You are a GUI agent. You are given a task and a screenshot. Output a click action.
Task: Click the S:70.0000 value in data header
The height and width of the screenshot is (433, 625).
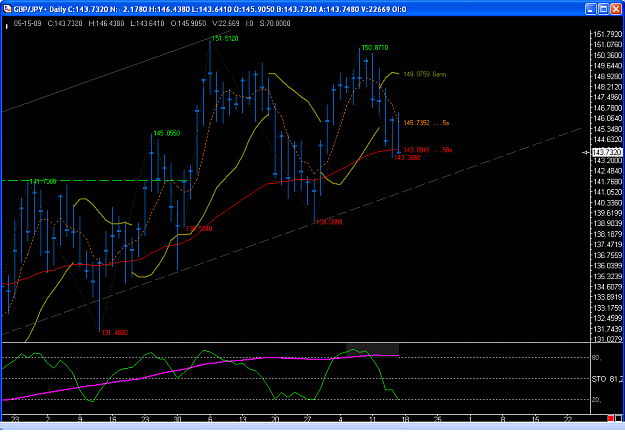[x=275, y=24]
